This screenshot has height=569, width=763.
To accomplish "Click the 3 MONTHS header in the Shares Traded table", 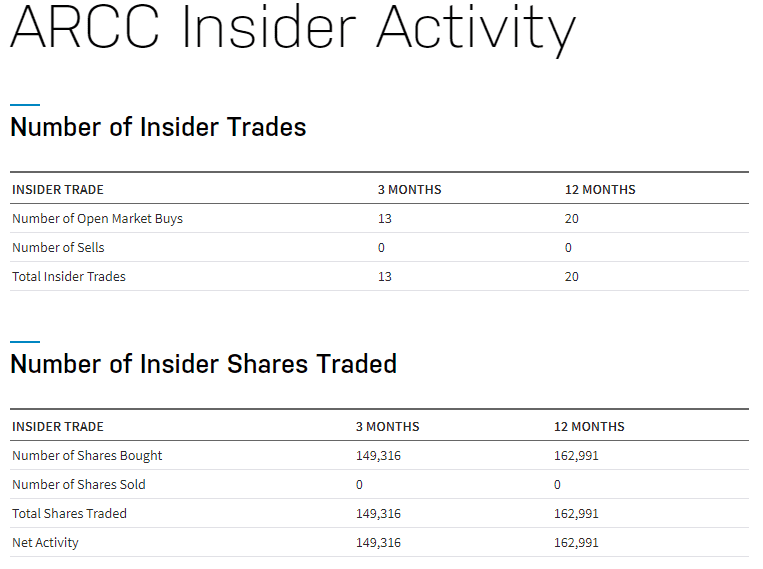I will [x=388, y=427].
